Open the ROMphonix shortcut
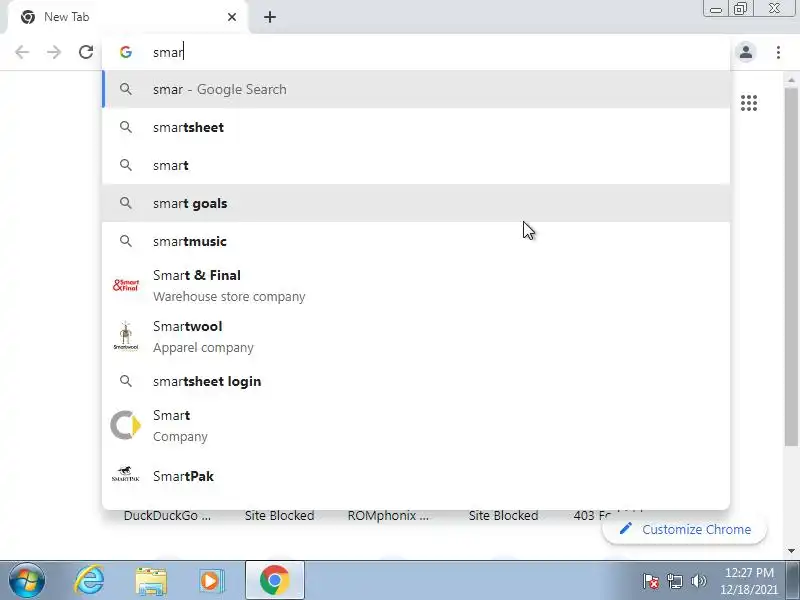800x600 pixels. 388,515
